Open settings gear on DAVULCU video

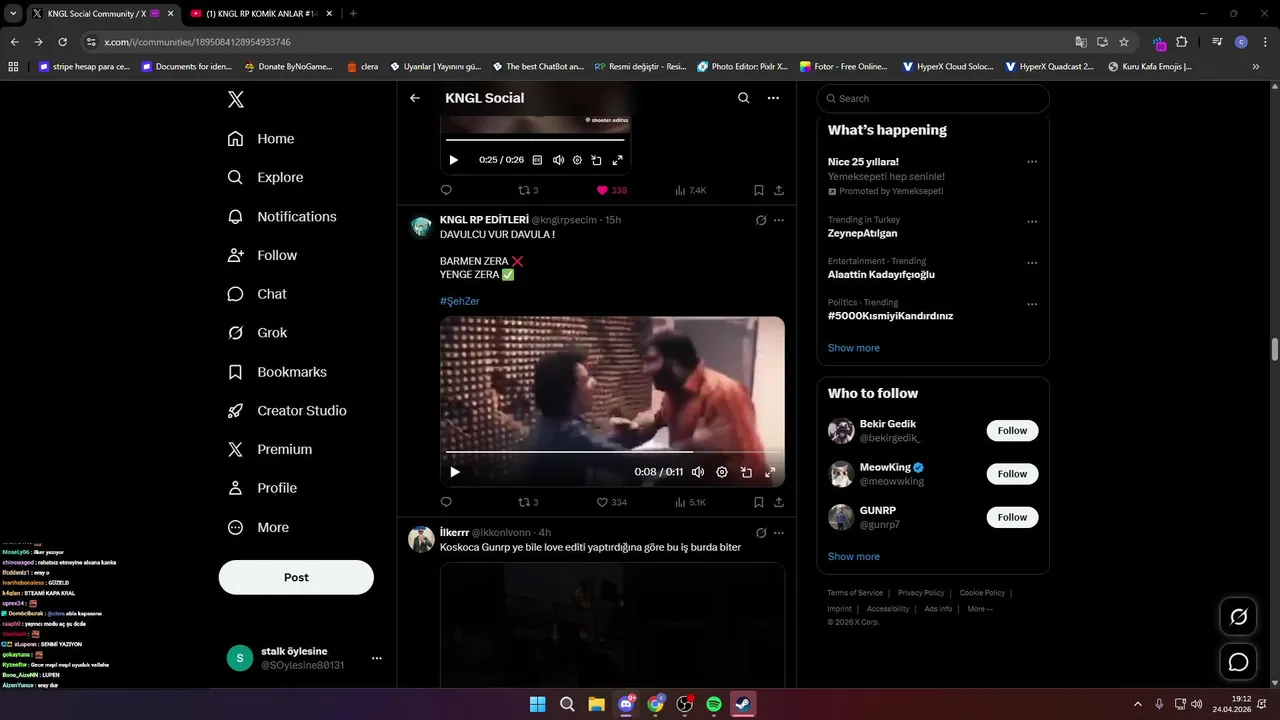point(722,472)
